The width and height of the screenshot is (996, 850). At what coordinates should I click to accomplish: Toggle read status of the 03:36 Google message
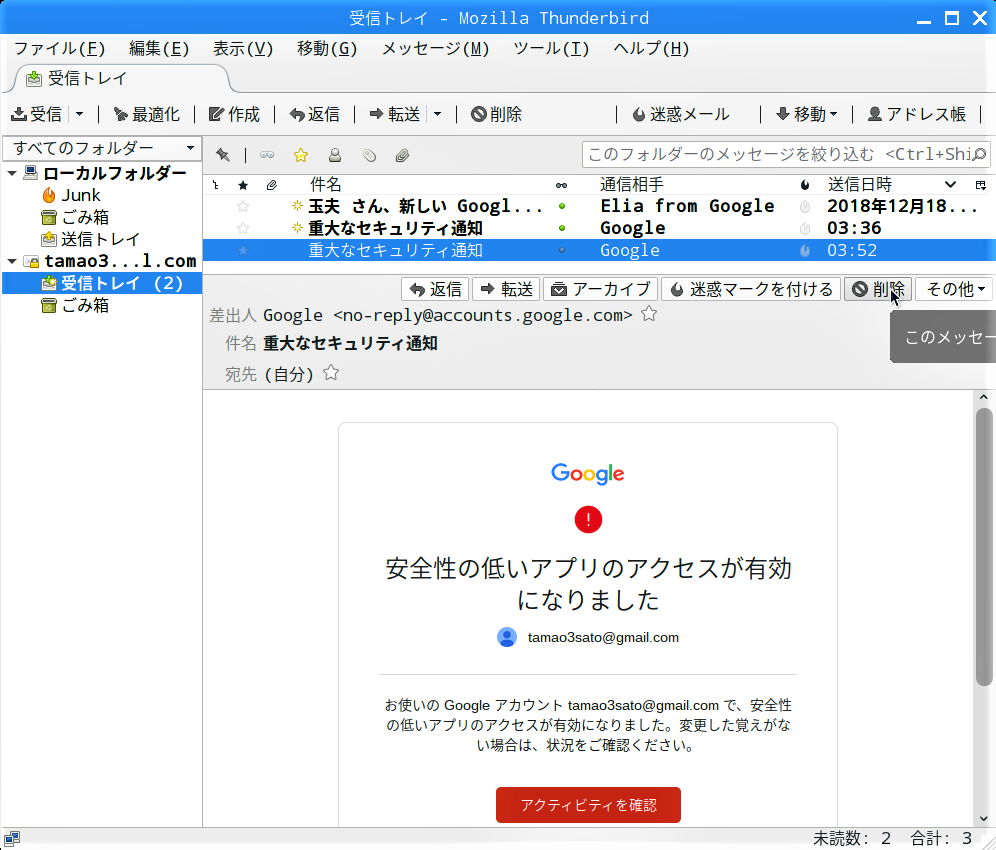tap(562, 228)
